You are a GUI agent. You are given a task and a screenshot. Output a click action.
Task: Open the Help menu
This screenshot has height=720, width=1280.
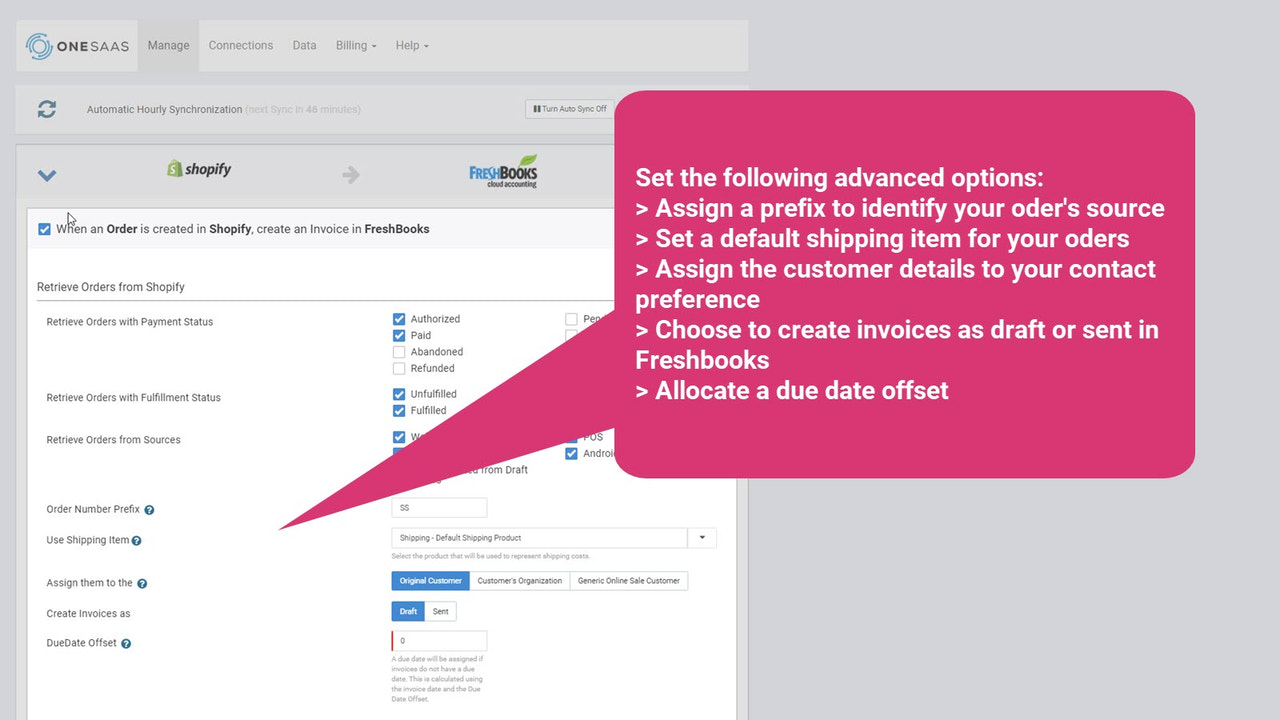click(410, 45)
